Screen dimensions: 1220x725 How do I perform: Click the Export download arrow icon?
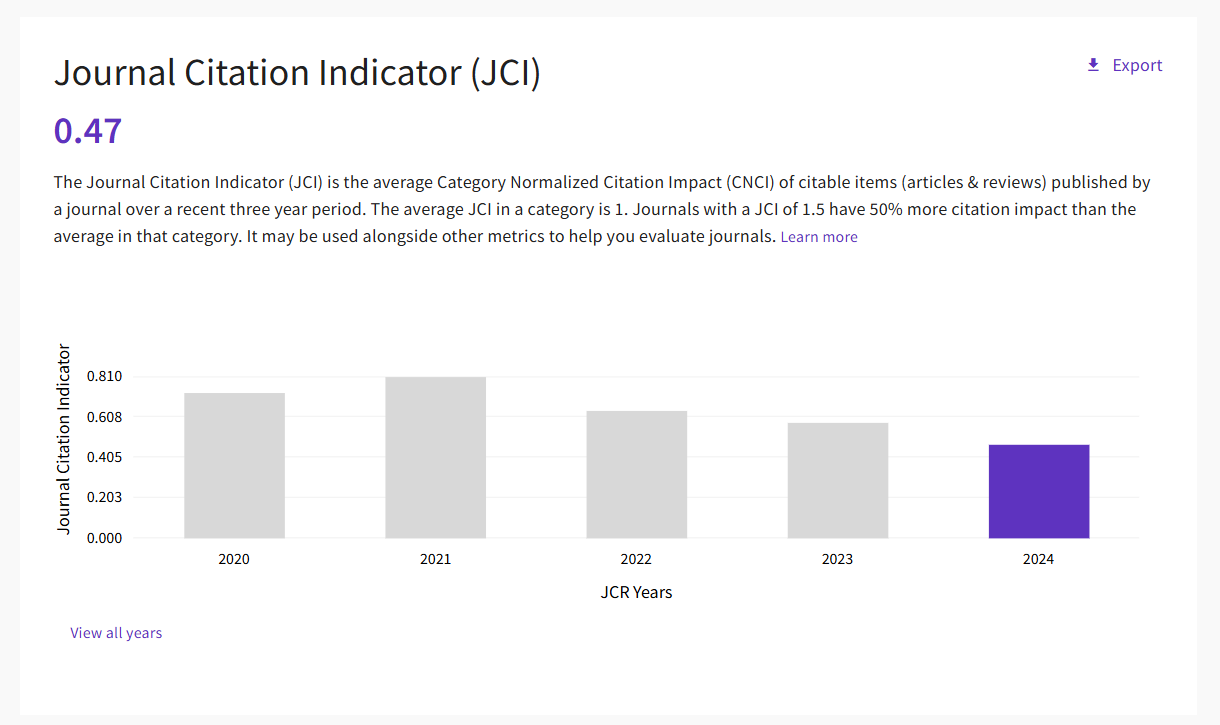tap(1093, 65)
